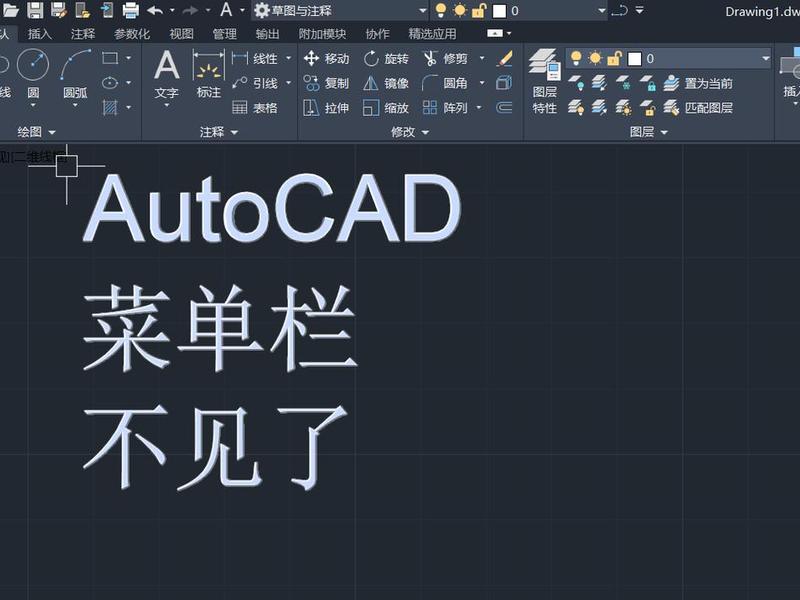The width and height of the screenshot is (800, 600).
Task: Click the Plot printer icon
Action: tap(131, 10)
